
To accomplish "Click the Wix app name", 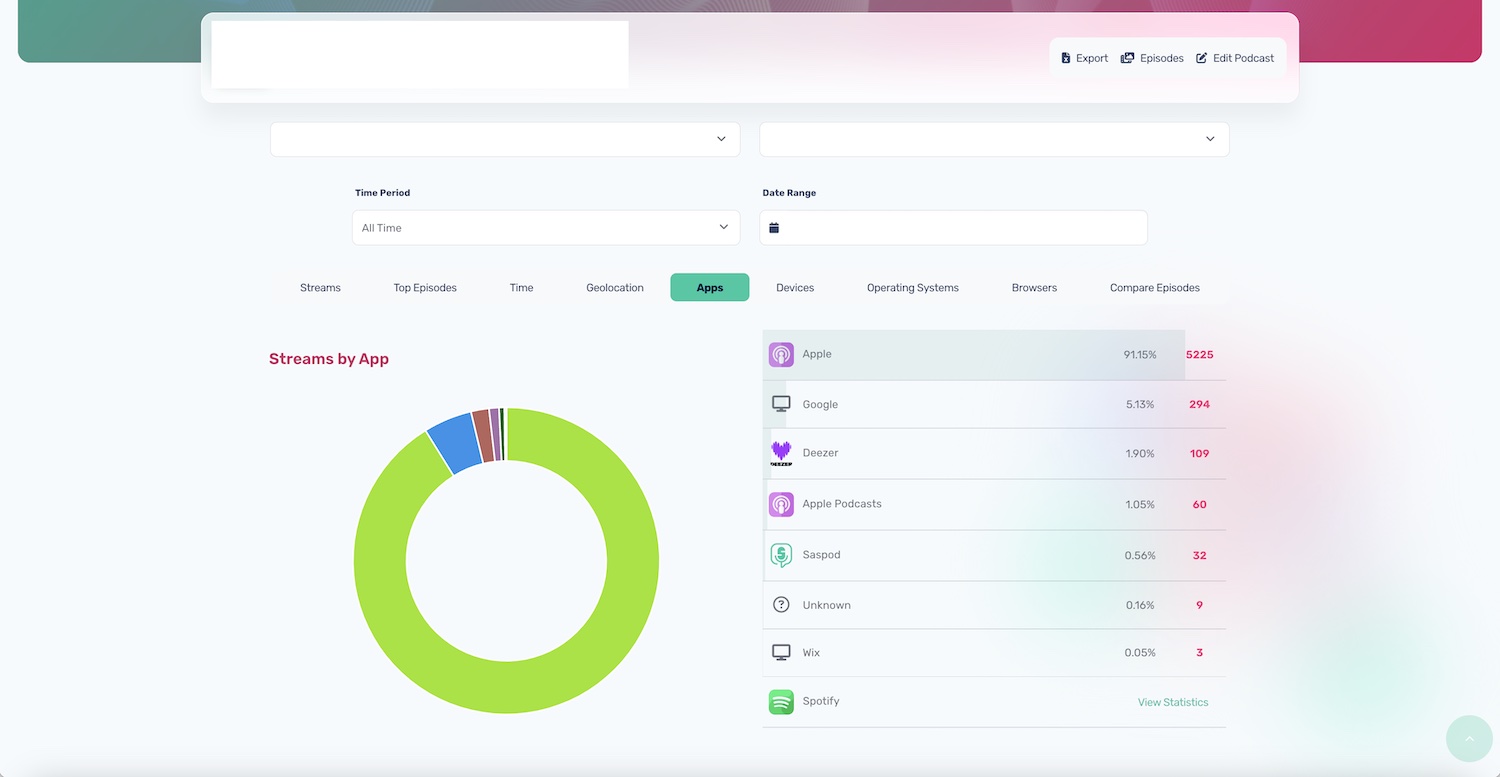I will [x=811, y=653].
